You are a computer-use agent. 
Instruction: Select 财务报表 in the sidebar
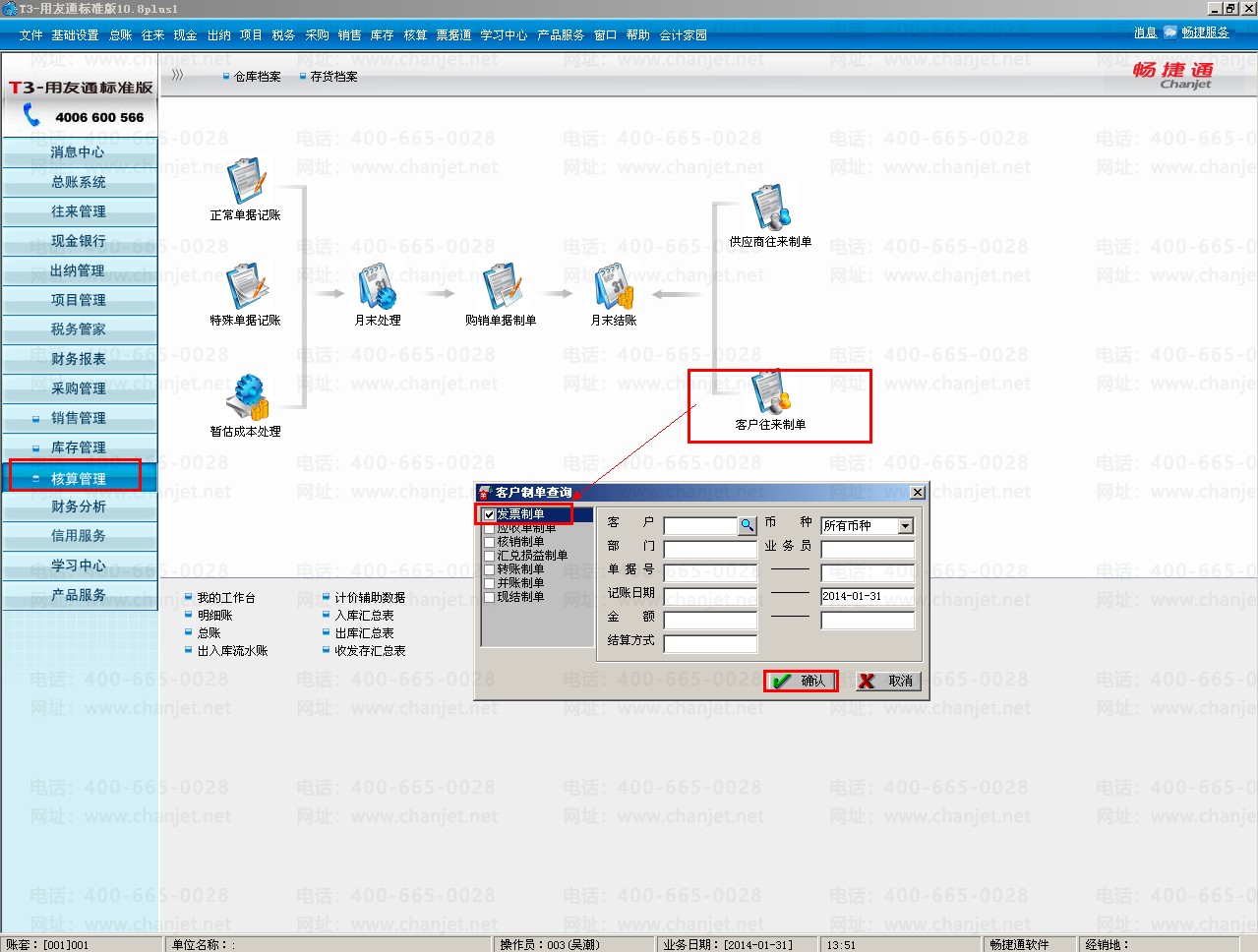79,359
